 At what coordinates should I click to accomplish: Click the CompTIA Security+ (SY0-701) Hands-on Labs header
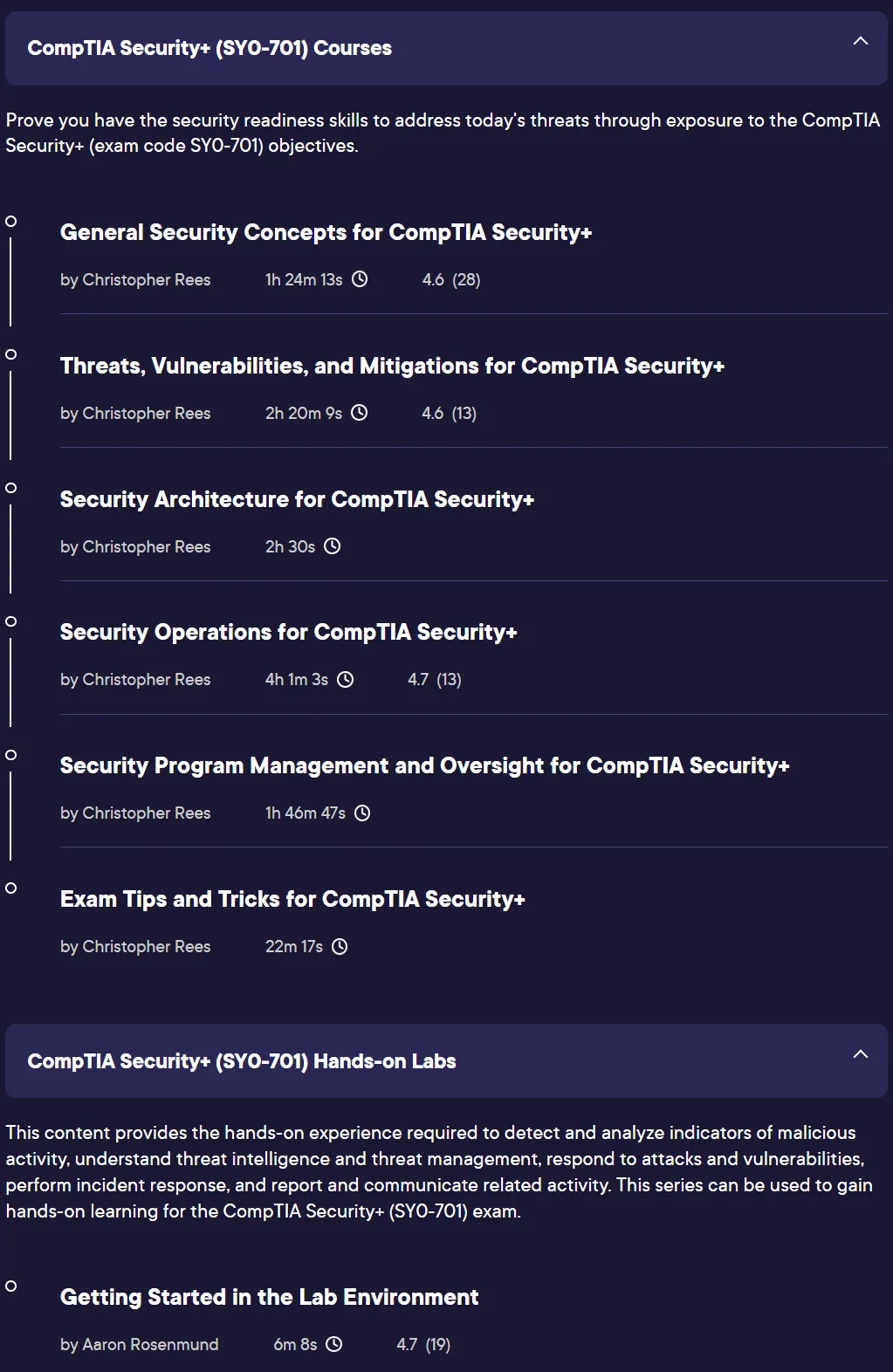(x=446, y=1060)
